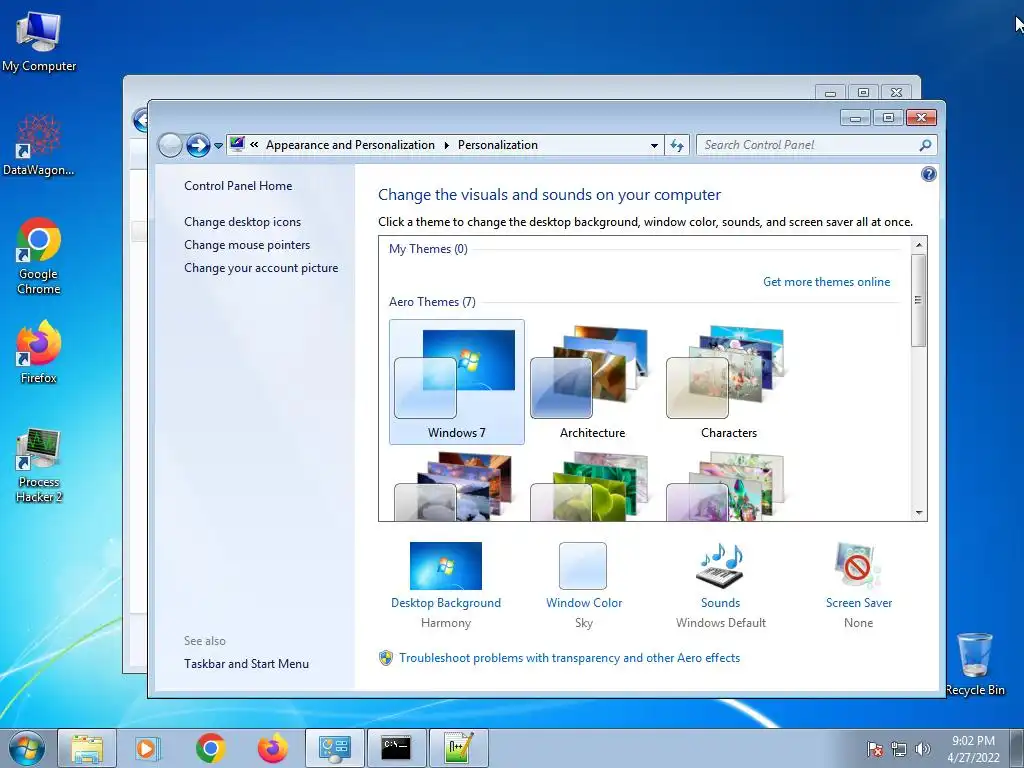This screenshot has height=768, width=1024.
Task: Open Windows Explorer from the taskbar
Action: [87, 748]
